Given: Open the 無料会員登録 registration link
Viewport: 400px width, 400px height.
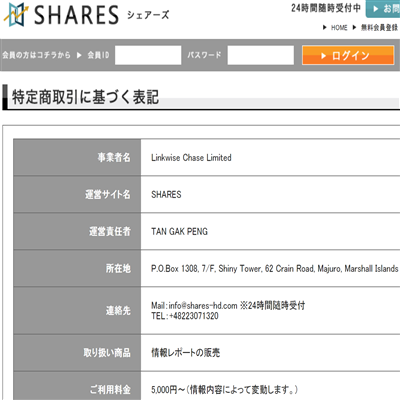Looking at the screenshot, I should pos(380,28).
